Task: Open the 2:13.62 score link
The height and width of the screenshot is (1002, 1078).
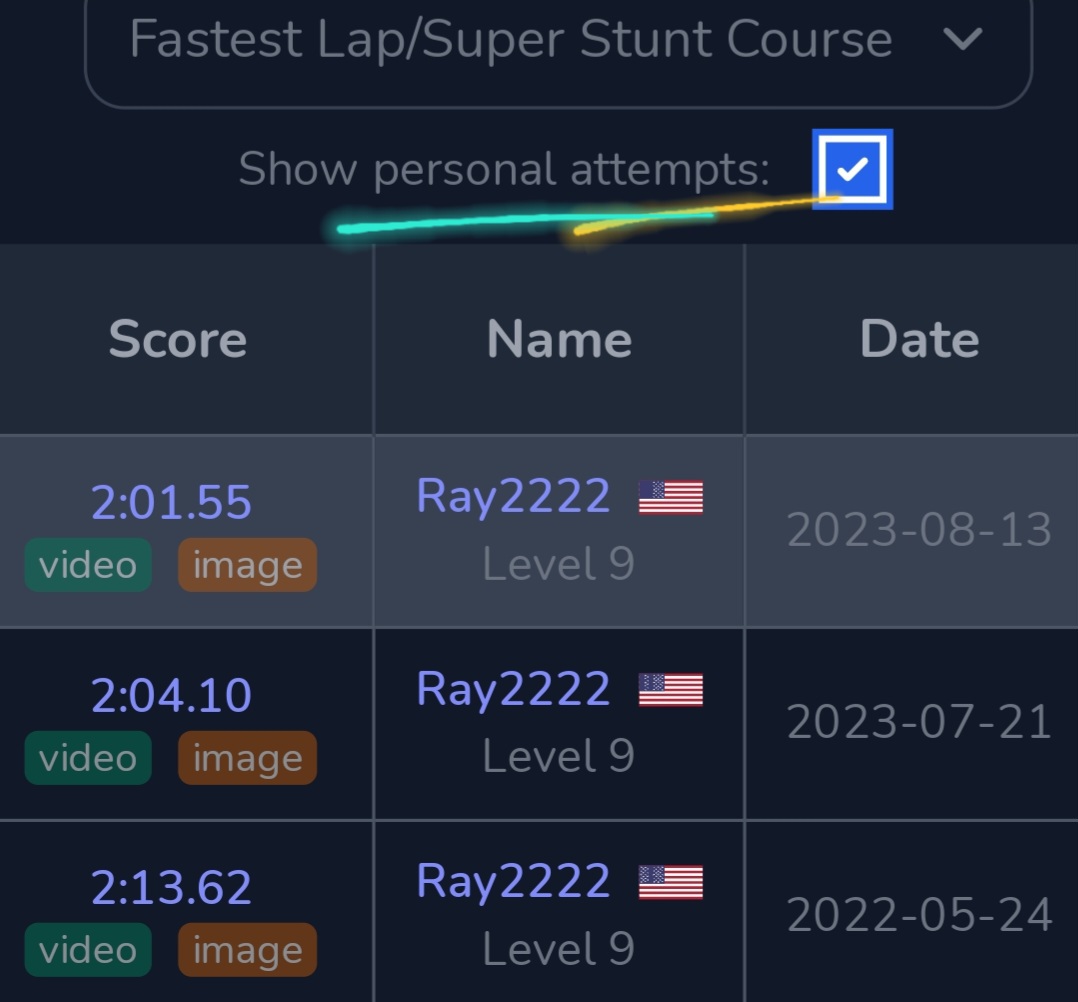Action: point(171,887)
